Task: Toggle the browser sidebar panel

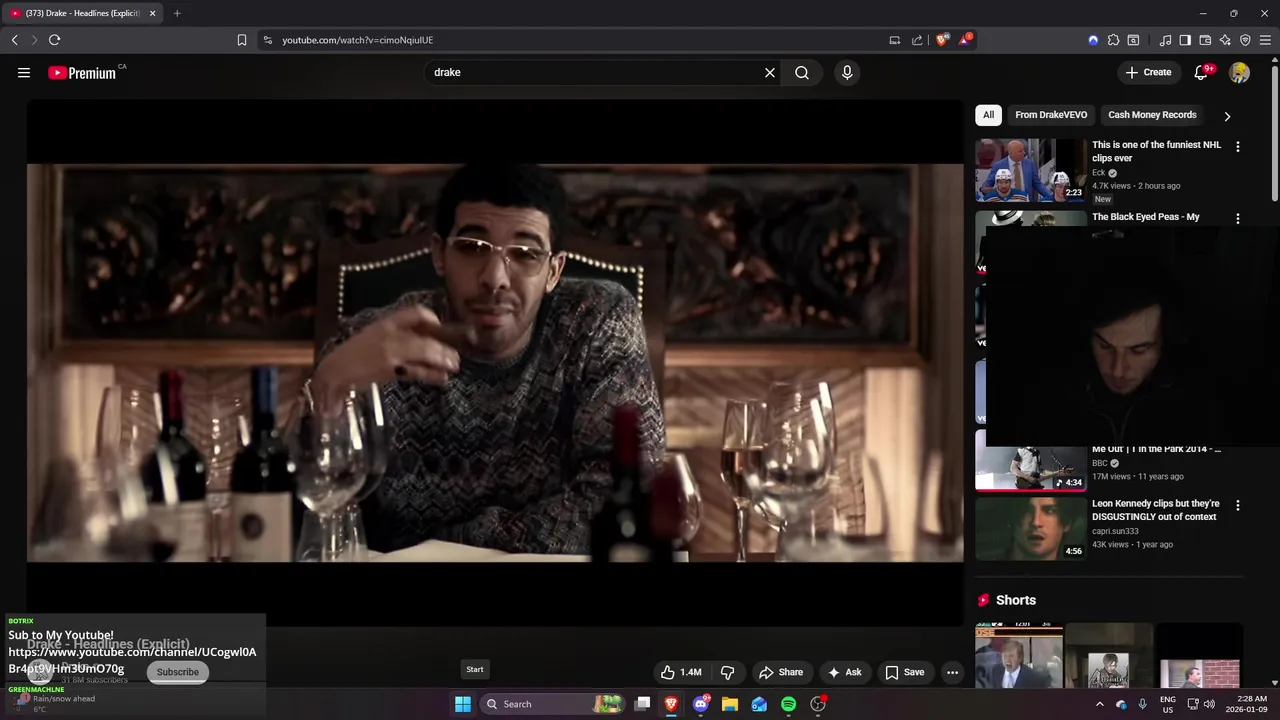Action: (x=1185, y=40)
